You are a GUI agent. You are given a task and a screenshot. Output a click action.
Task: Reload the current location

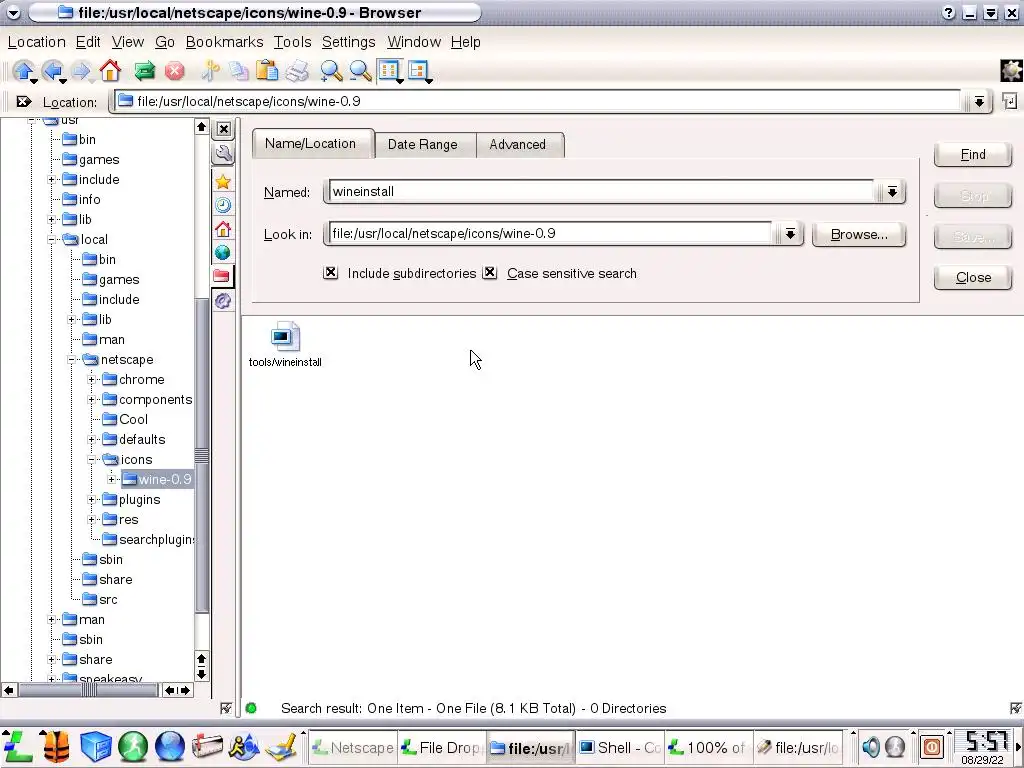pos(144,71)
